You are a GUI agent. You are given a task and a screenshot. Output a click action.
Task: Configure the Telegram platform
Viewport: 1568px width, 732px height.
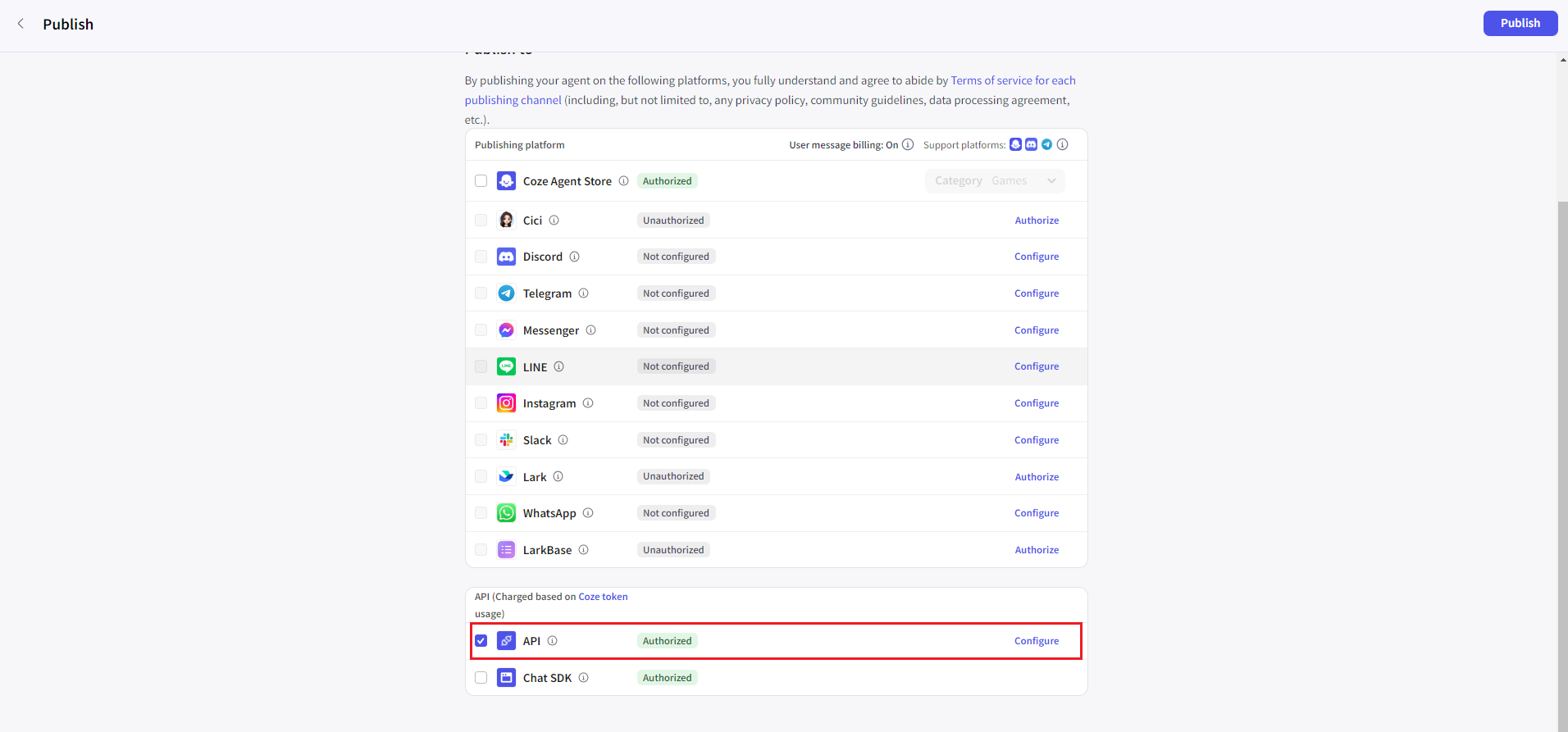(x=1037, y=293)
